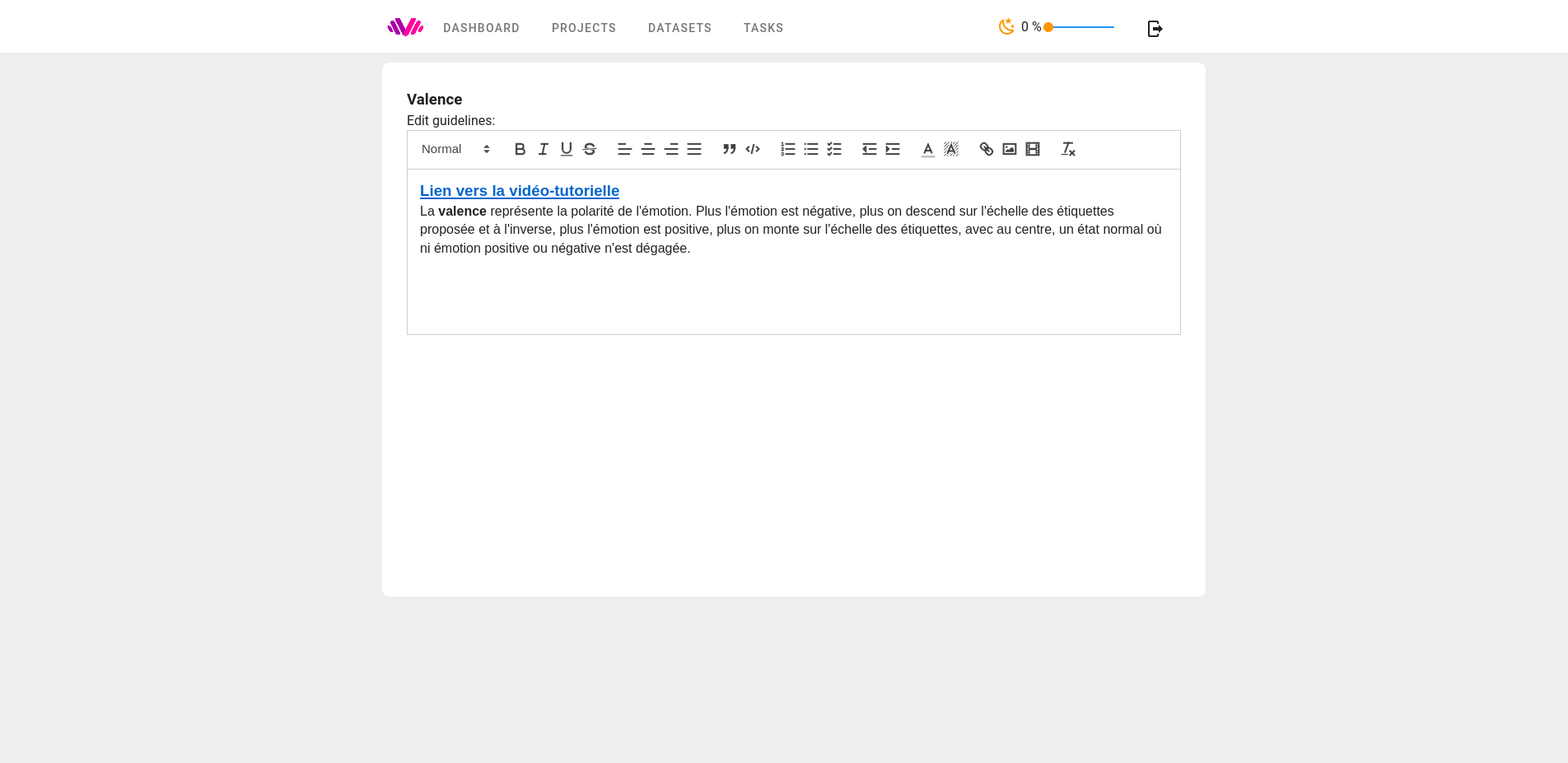1568x763 pixels.
Task: Insert a checklist
Action: coord(834,149)
